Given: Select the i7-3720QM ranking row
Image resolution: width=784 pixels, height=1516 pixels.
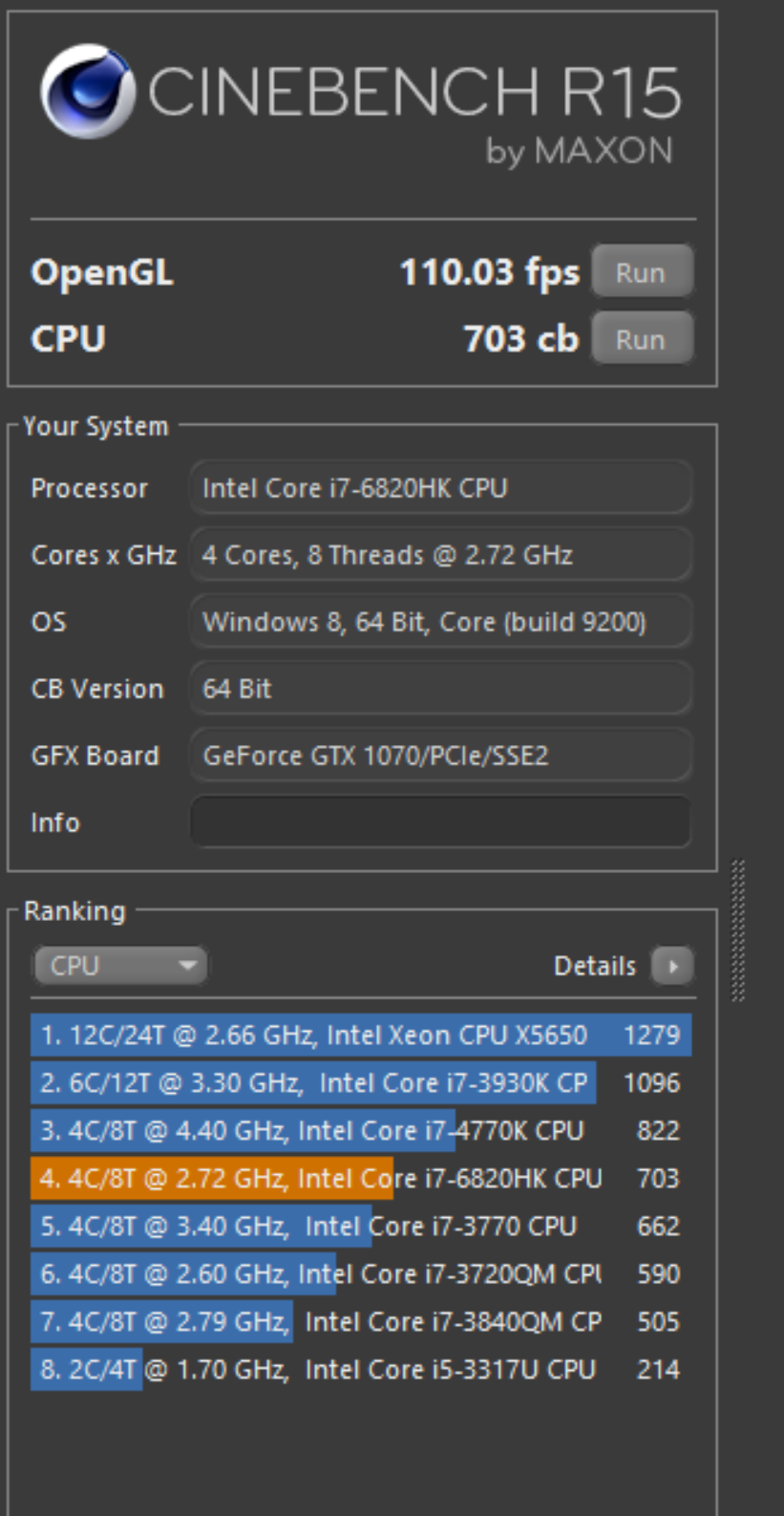Looking at the screenshot, I should [x=360, y=1273].
